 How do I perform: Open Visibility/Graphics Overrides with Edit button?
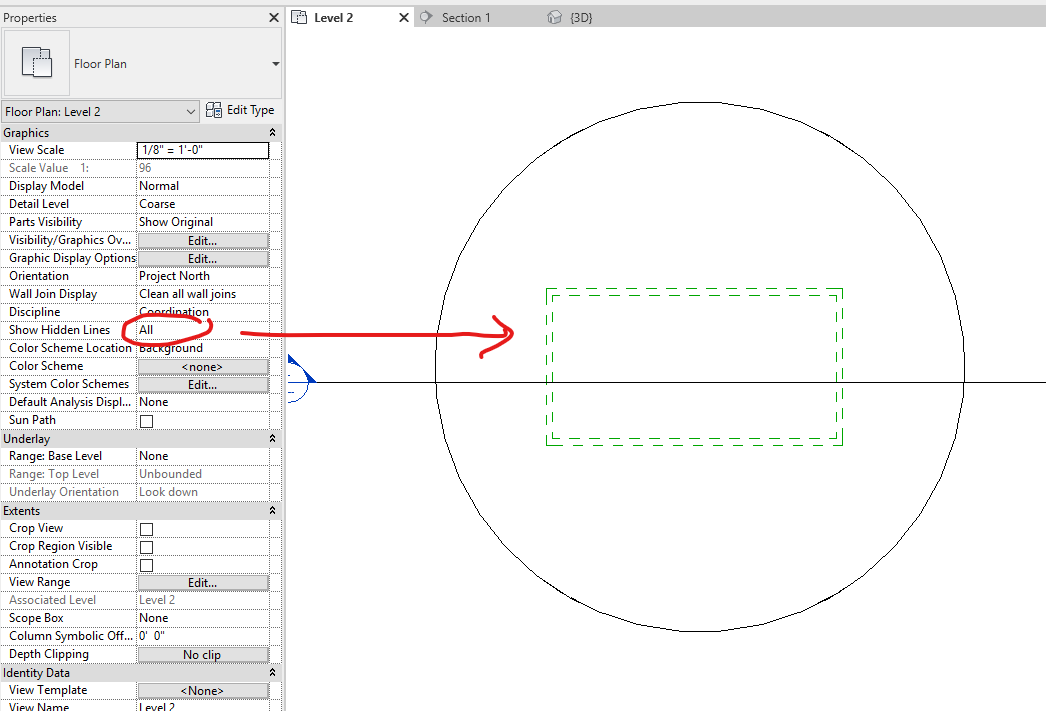[x=203, y=239]
